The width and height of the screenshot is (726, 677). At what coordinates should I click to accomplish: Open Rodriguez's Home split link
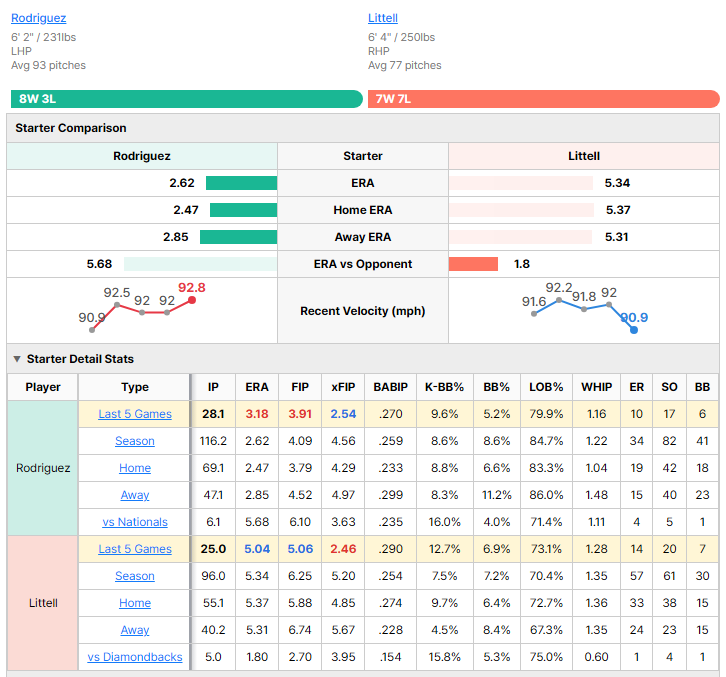[x=135, y=468]
